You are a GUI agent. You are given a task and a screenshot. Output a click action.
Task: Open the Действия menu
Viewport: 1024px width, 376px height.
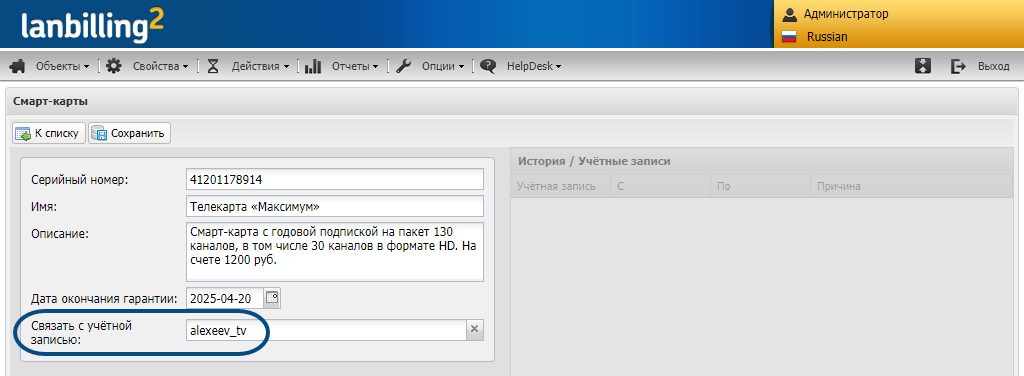[x=260, y=66]
